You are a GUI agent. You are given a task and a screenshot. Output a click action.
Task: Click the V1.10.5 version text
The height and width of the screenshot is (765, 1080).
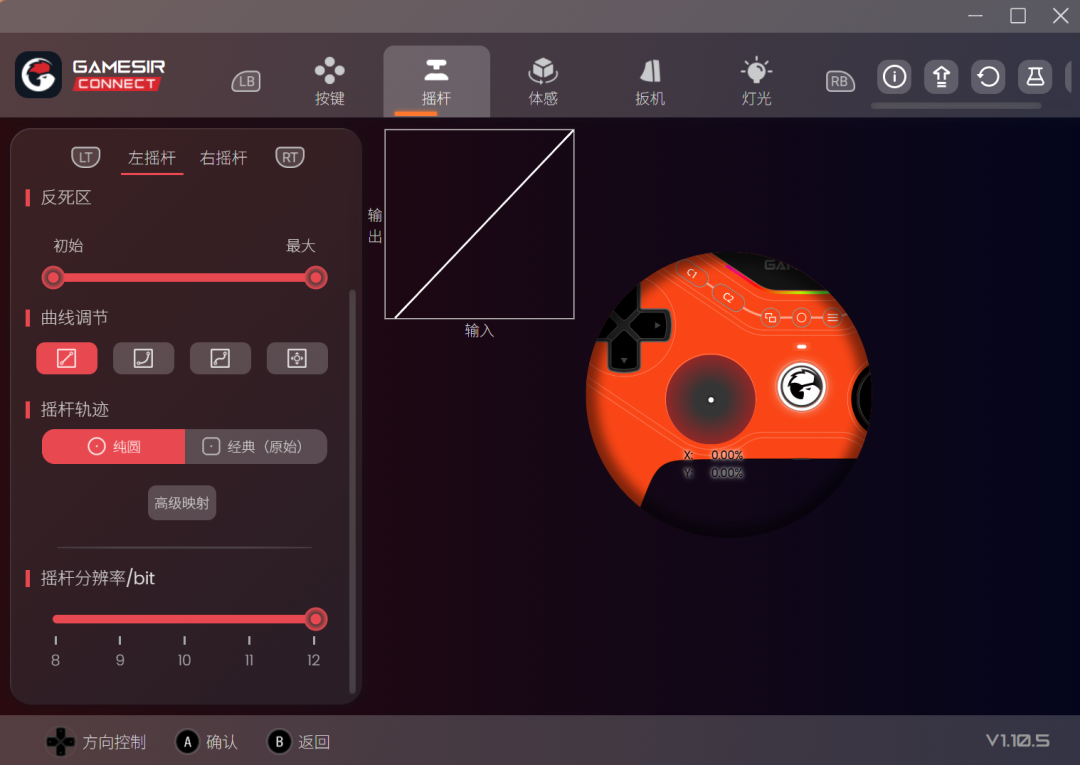[1017, 741]
